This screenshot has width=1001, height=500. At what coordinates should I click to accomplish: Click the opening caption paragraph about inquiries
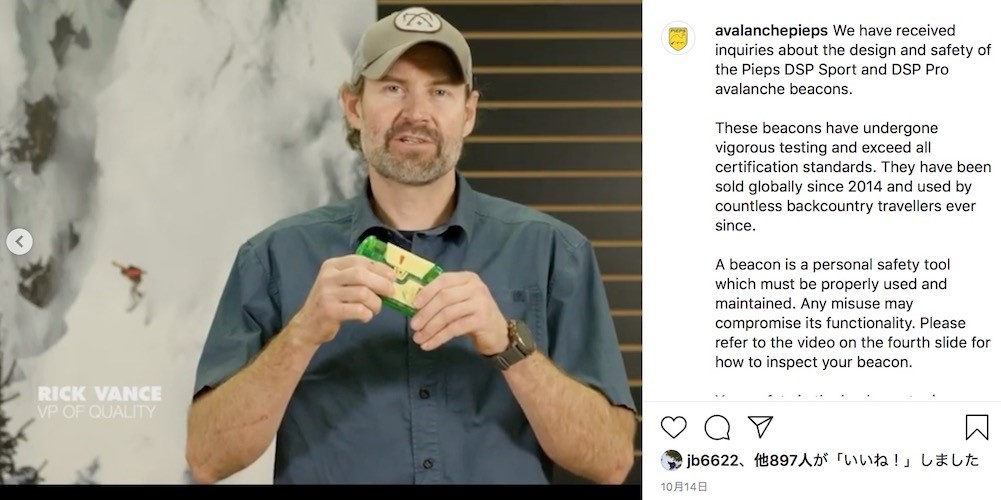click(x=853, y=60)
